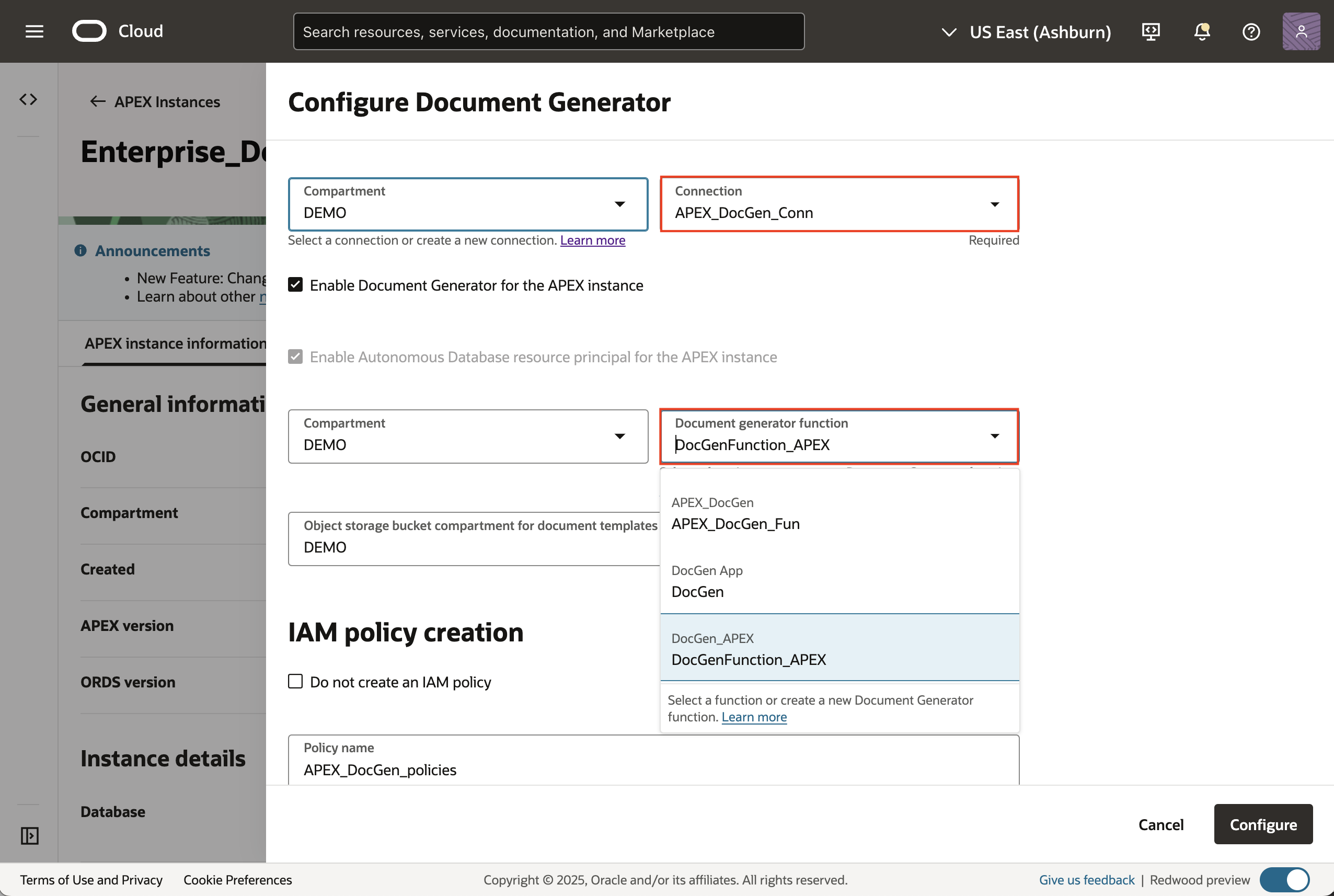Uncheck Enable Document Generator for the APEX instance
This screenshot has width=1334, height=896.
click(295, 284)
